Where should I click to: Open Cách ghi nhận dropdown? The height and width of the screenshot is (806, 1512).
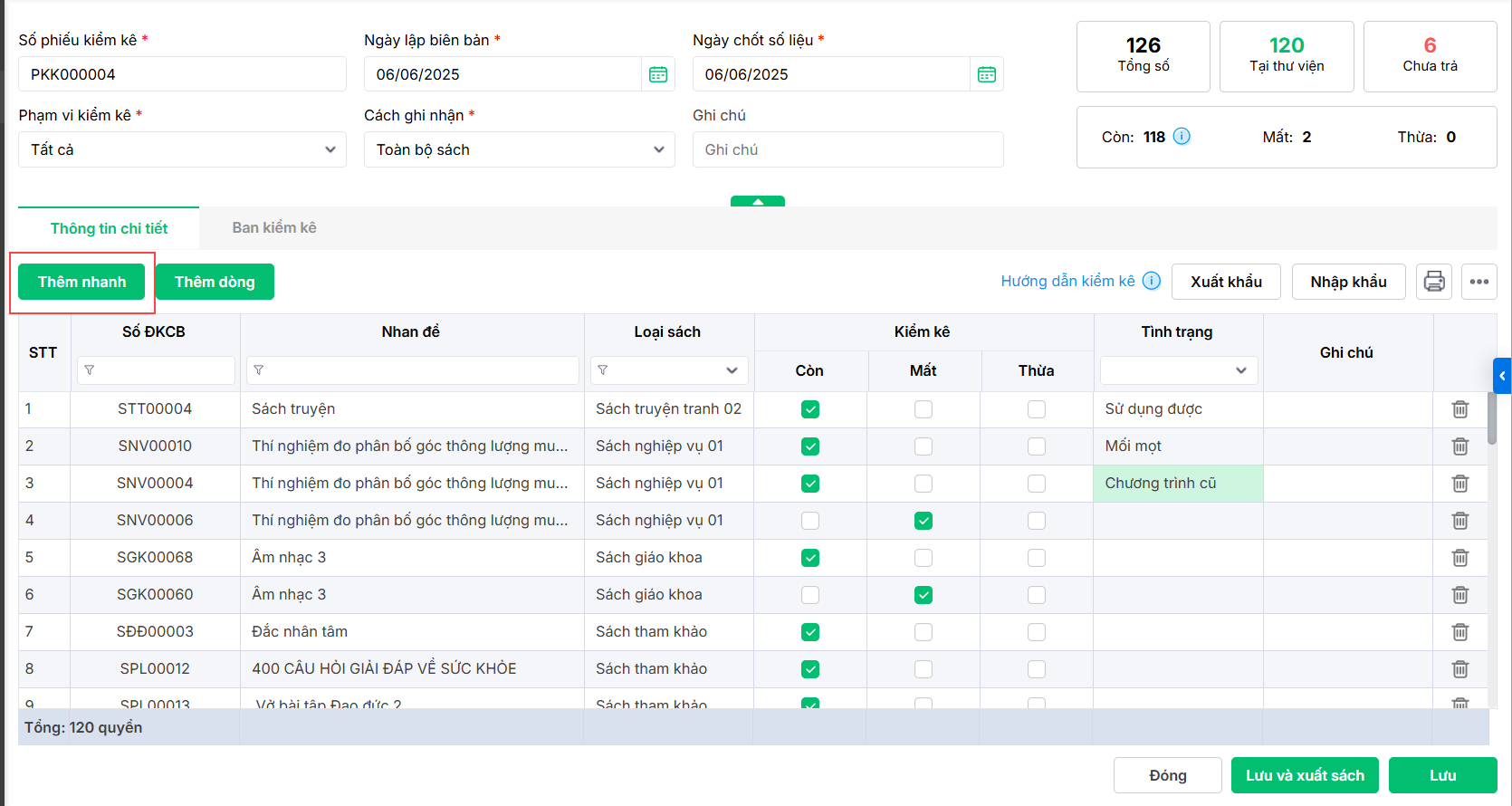pos(520,149)
